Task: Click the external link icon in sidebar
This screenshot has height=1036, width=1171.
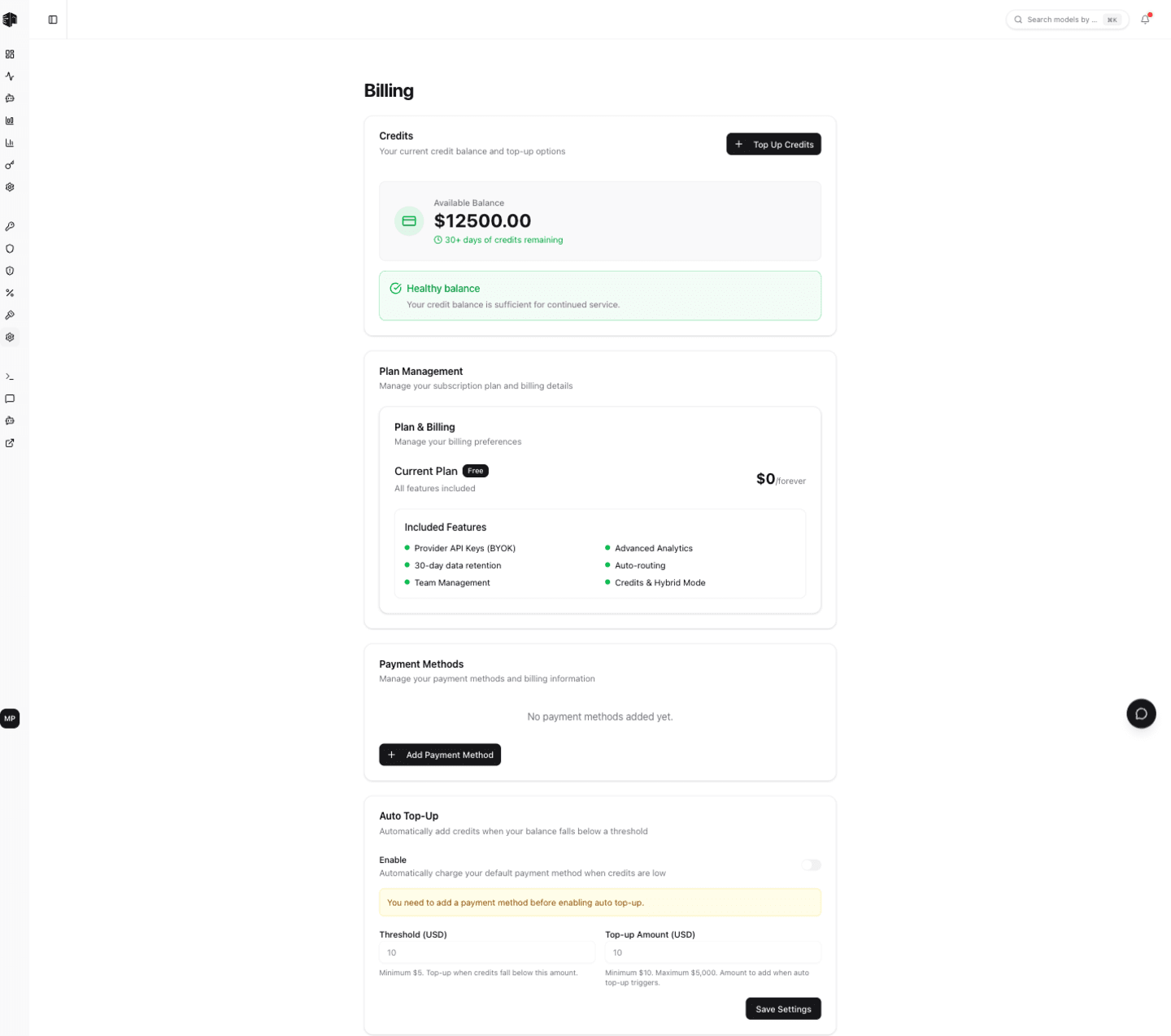Action: coord(10,443)
